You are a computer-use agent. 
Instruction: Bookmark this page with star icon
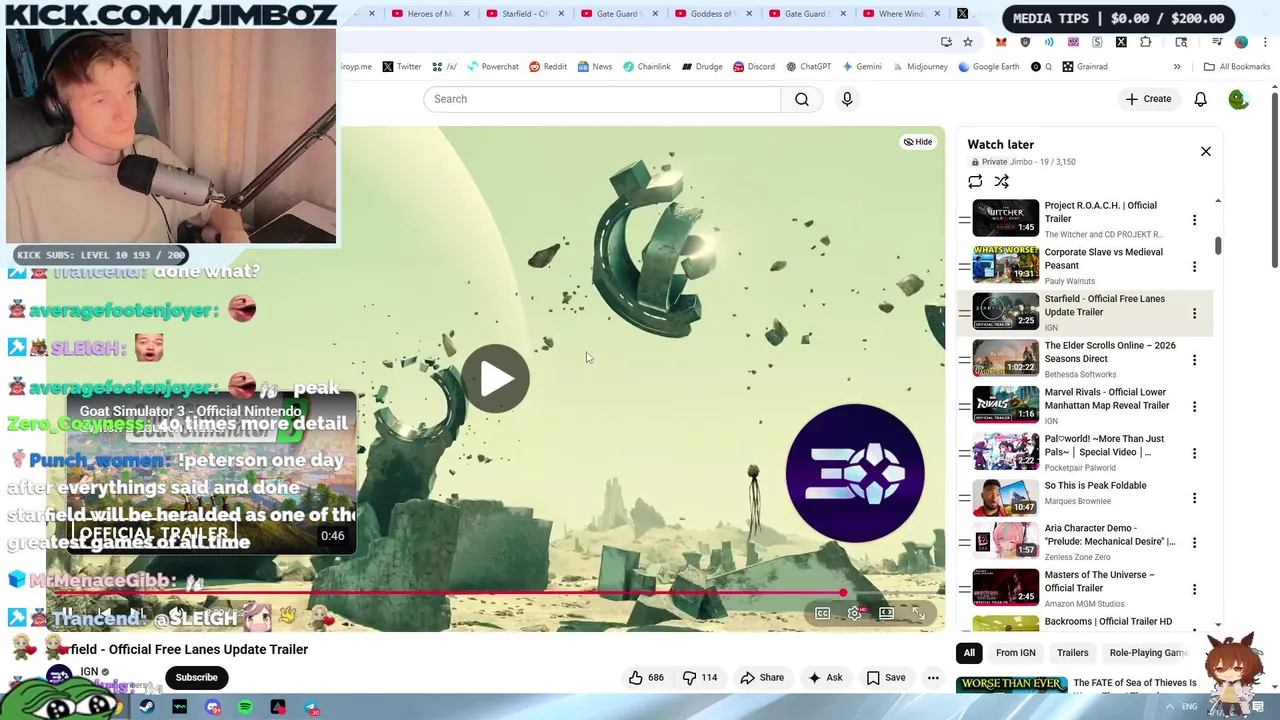tap(968, 42)
